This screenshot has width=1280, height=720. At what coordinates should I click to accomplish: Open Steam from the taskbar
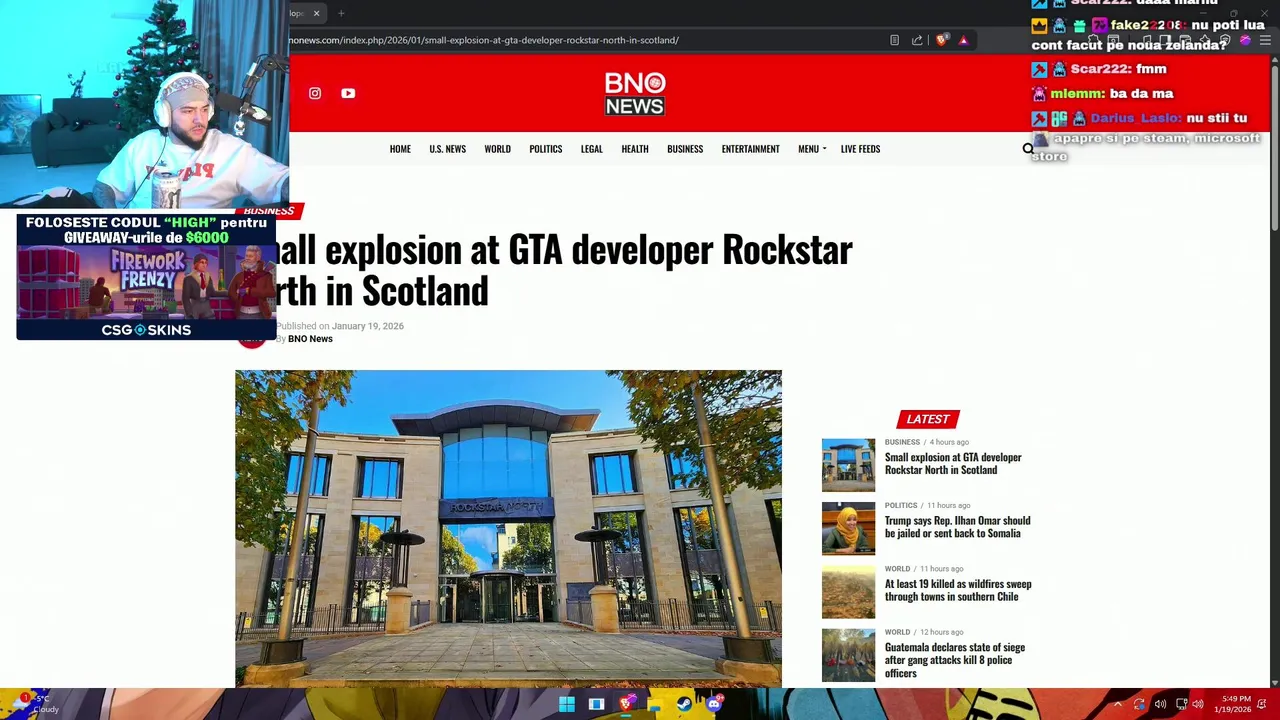click(x=684, y=704)
